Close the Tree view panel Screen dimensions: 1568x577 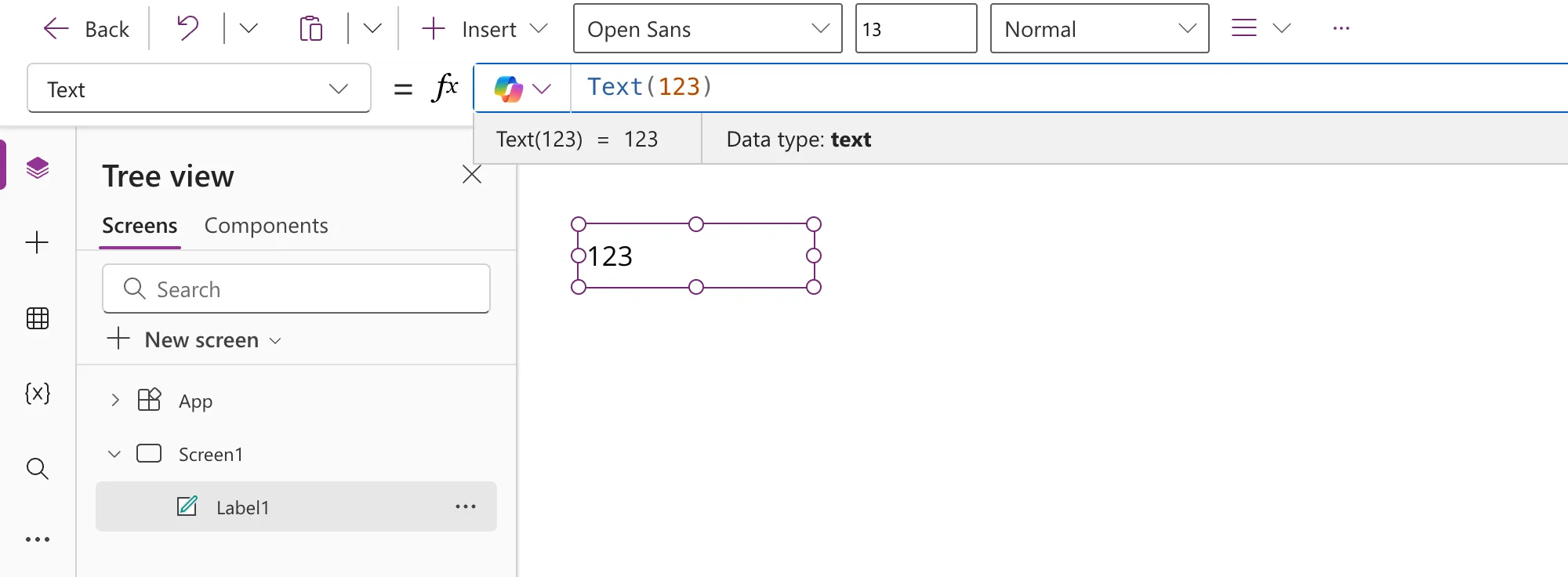point(472,174)
